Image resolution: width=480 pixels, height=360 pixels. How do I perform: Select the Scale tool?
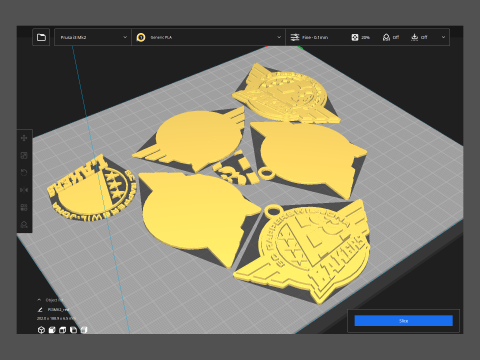click(24, 155)
